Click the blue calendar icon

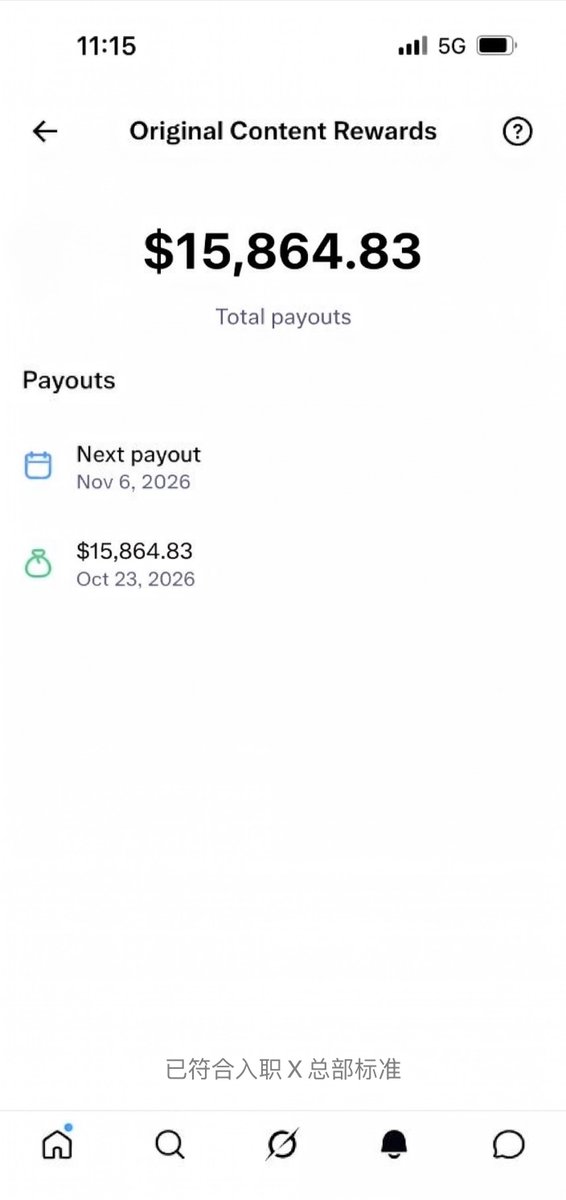point(38,466)
